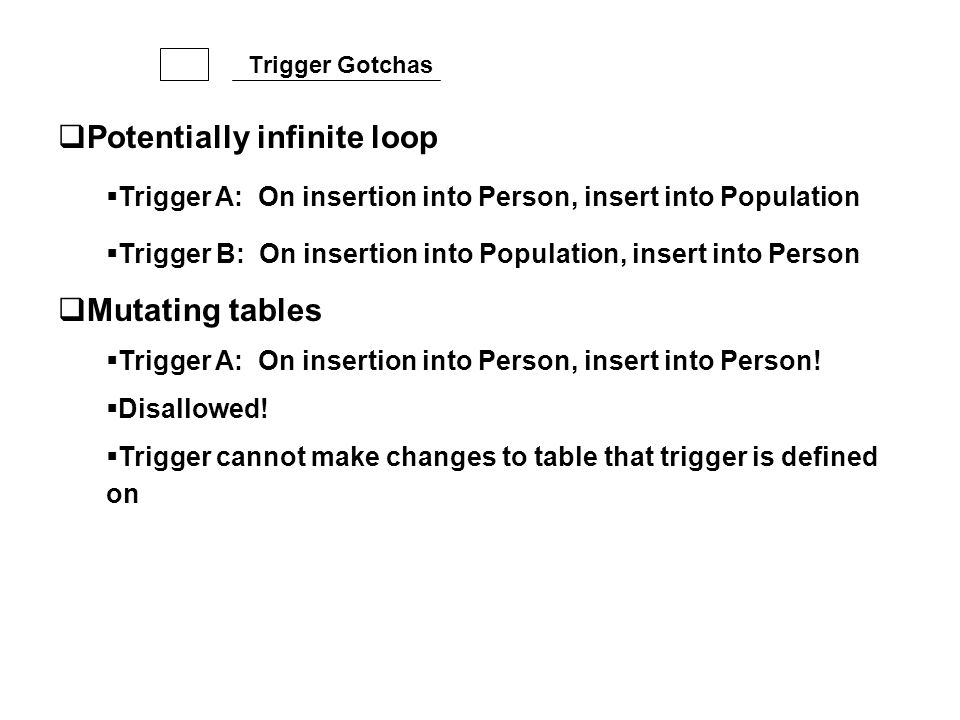Click the word Disallowed!

193,408
